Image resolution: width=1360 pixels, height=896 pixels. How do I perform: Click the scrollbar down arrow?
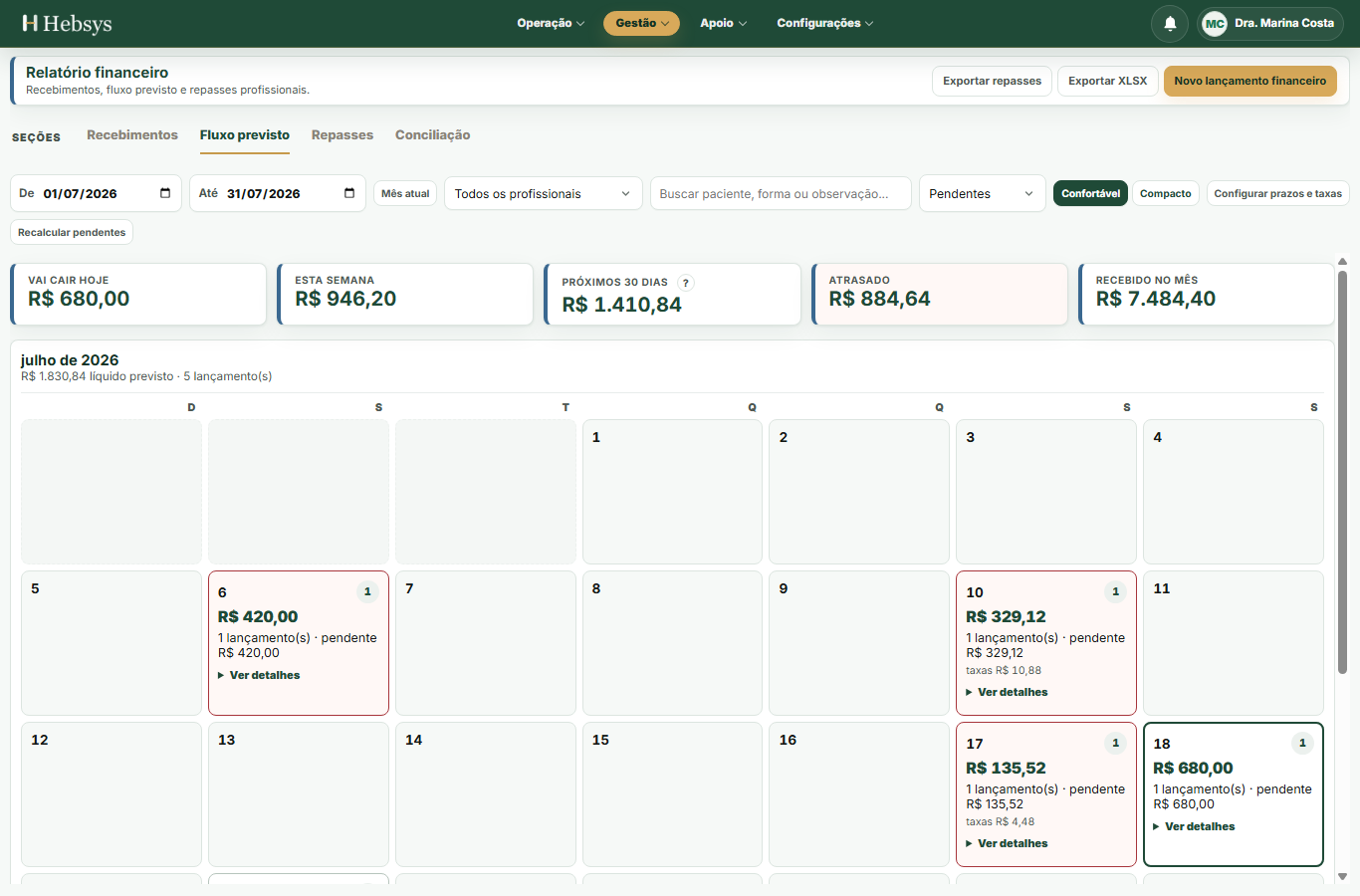tap(1342, 876)
